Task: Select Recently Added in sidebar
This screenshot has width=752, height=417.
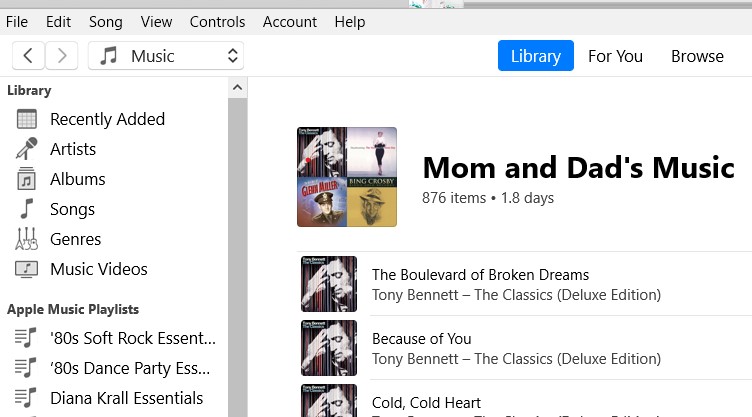Action: tap(107, 119)
